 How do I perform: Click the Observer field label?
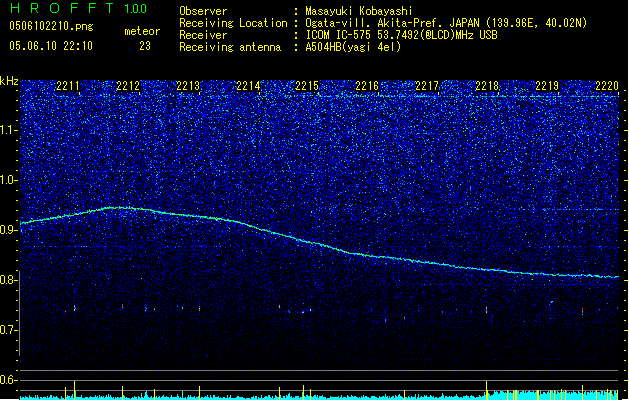coord(203,11)
